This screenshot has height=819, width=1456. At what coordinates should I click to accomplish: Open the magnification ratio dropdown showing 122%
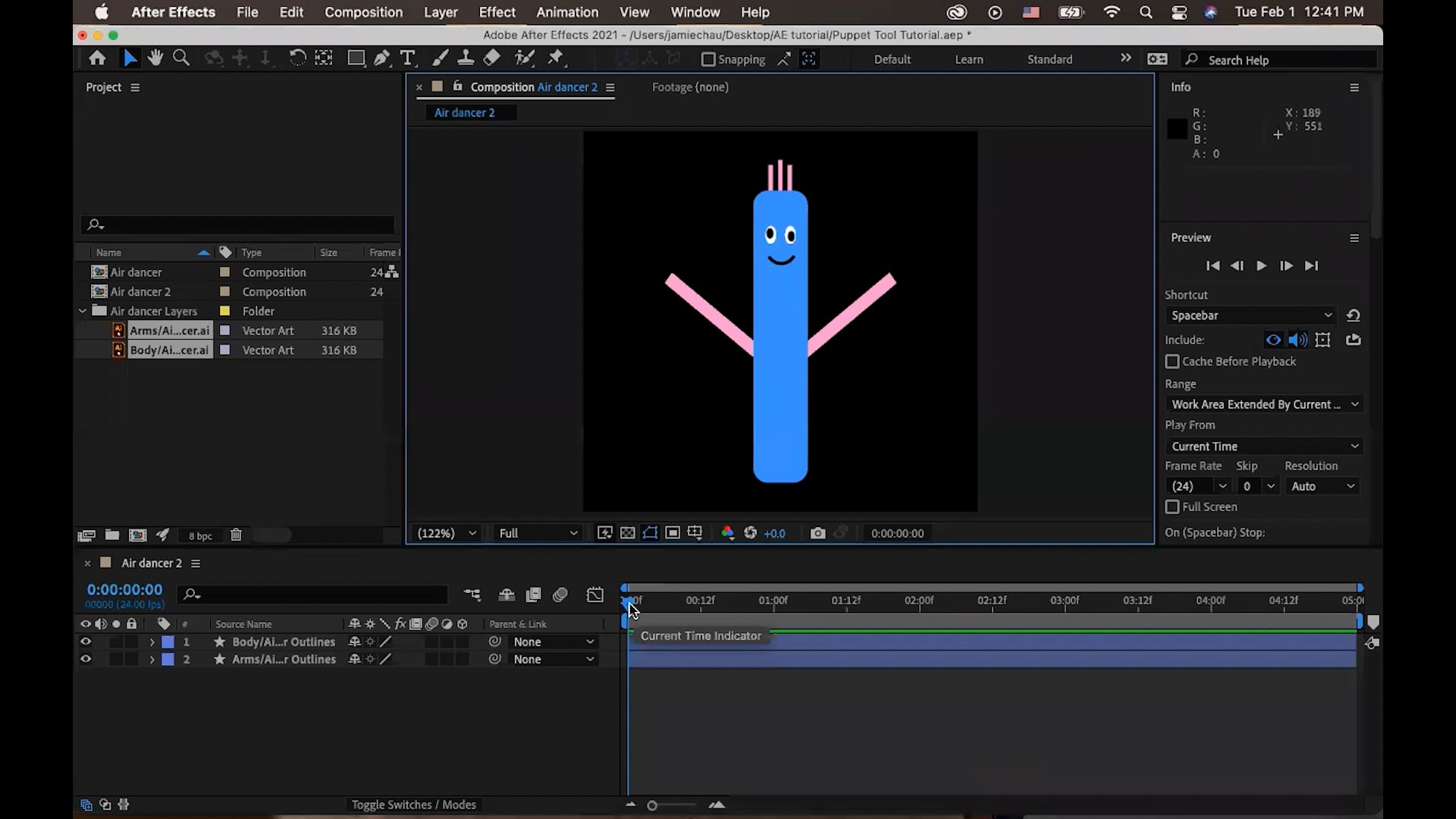point(445,533)
